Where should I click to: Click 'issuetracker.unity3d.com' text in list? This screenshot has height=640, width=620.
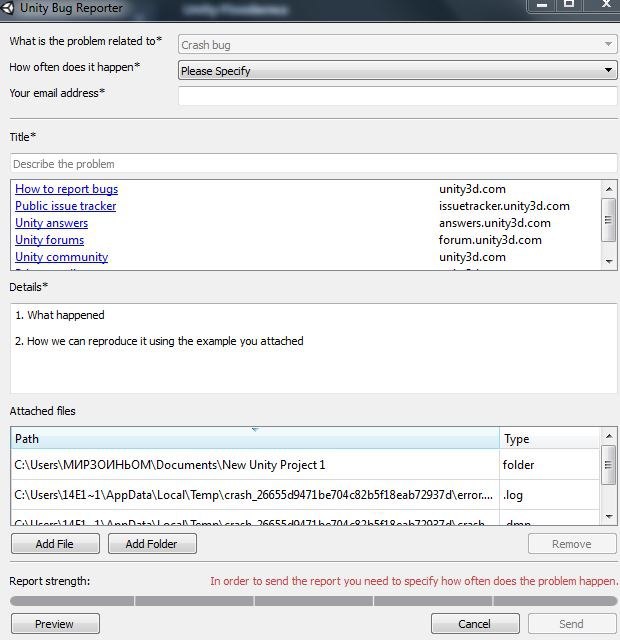click(x=504, y=206)
